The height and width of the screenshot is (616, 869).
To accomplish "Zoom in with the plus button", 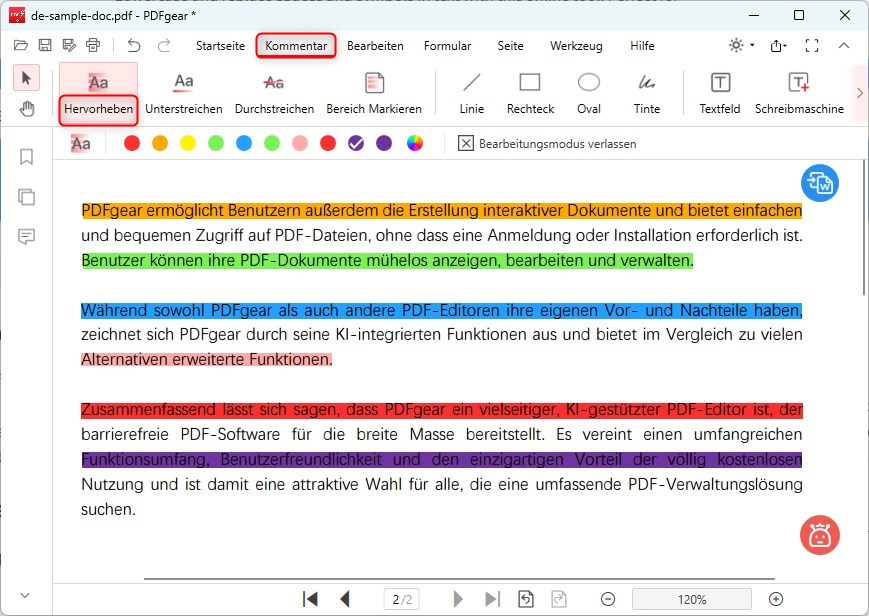I will pos(776,599).
